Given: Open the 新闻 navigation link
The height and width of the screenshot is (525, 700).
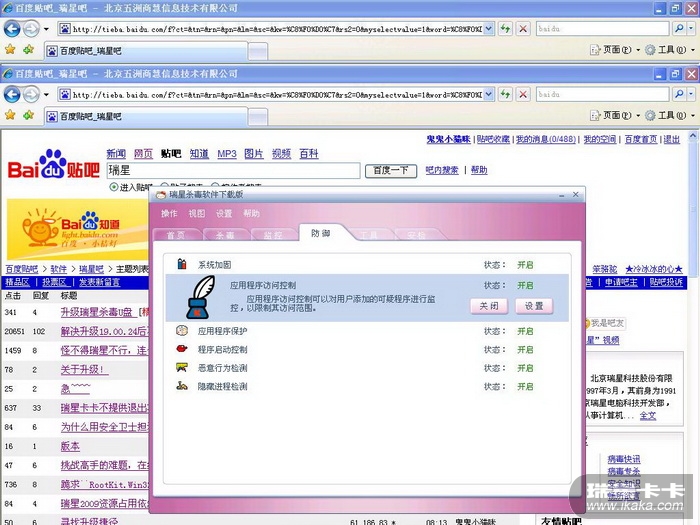Looking at the screenshot, I should click(x=116, y=154).
